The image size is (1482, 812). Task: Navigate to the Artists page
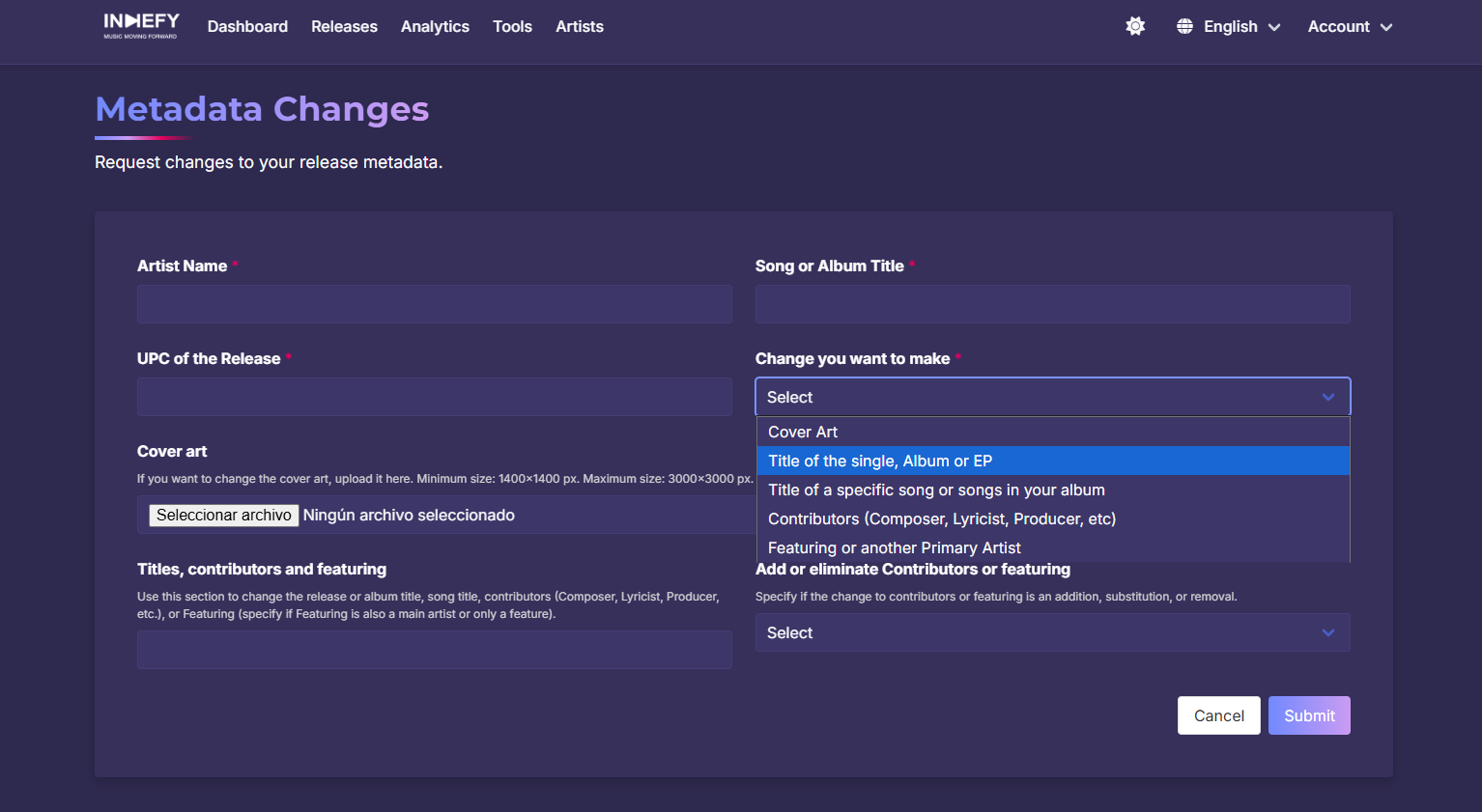(580, 26)
